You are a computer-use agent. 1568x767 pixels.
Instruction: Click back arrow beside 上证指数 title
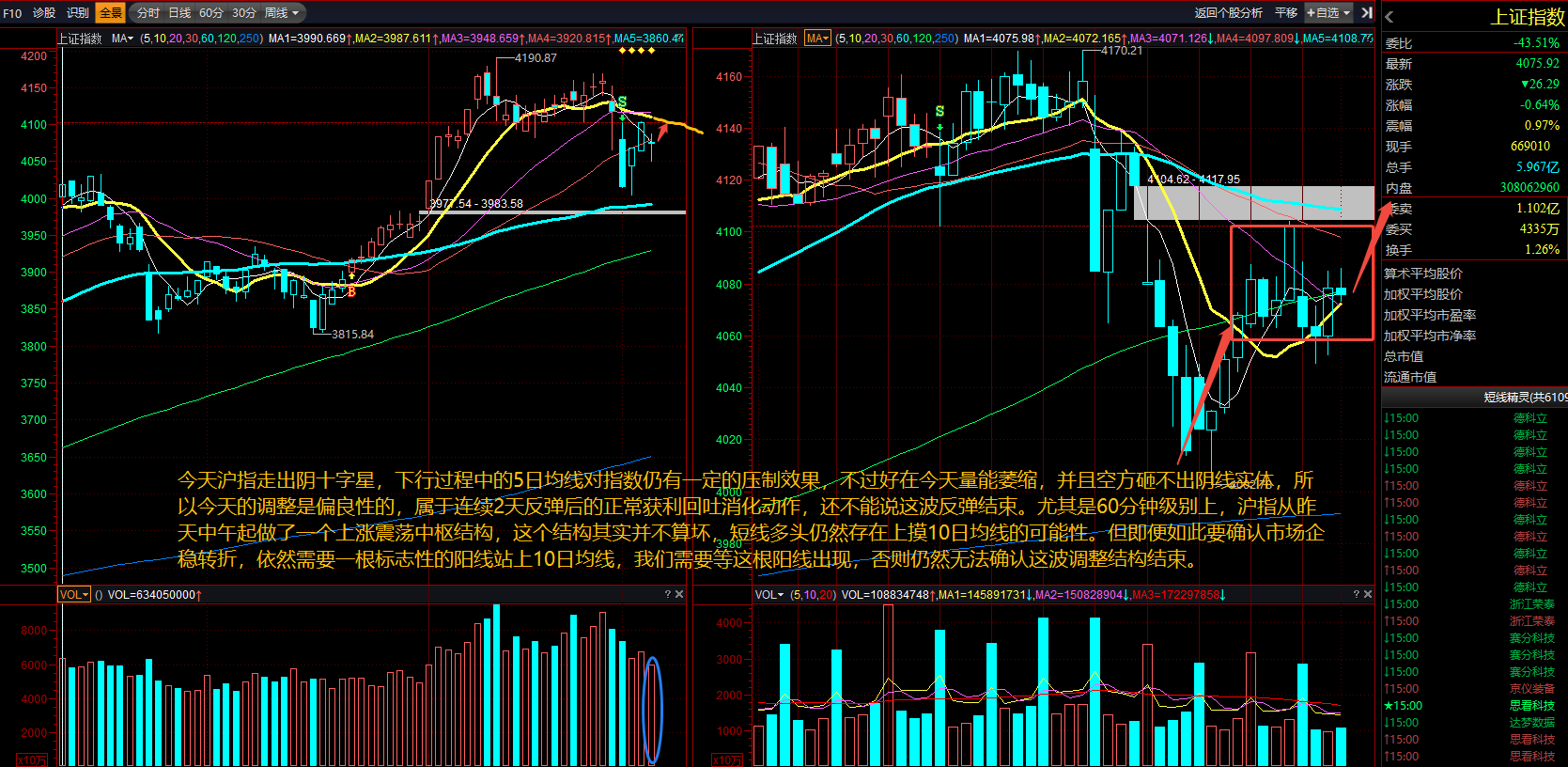click(1389, 17)
